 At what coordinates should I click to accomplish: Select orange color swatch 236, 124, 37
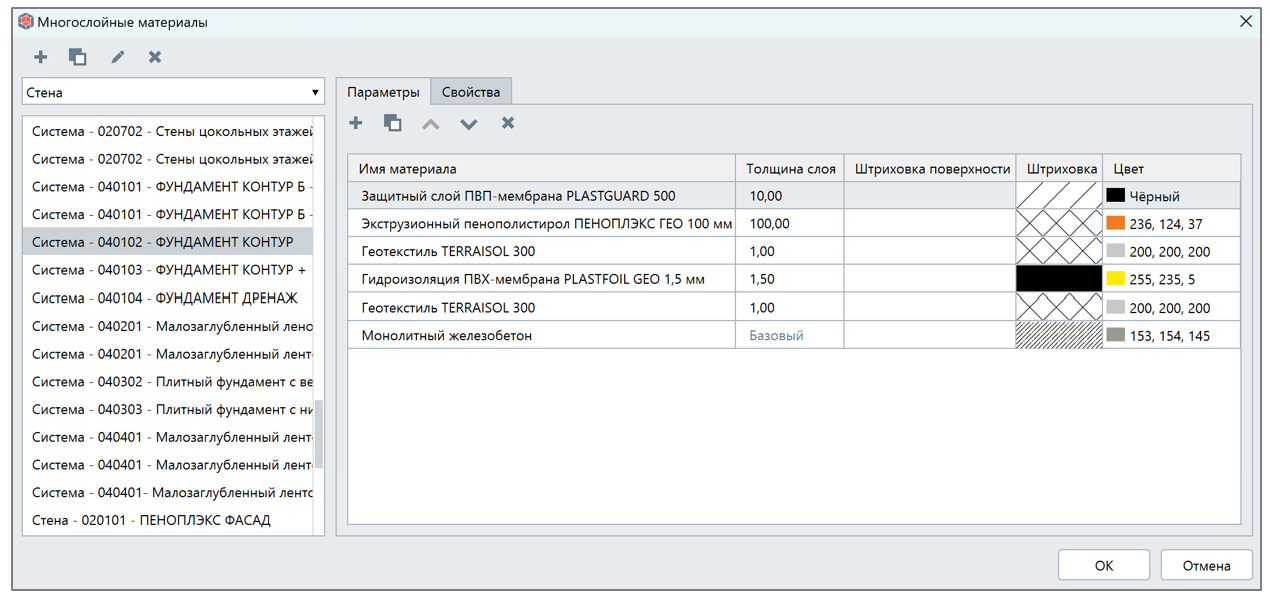pos(1116,224)
